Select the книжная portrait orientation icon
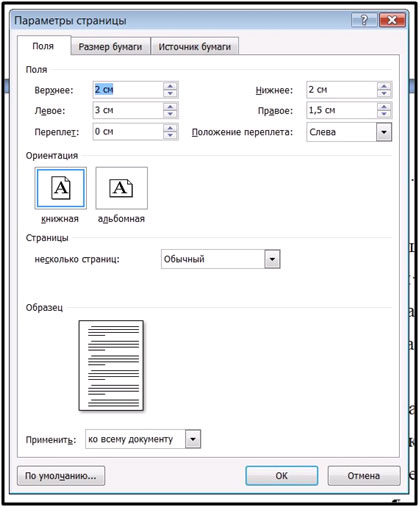This screenshot has width=420, height=507. tap(61, 188)
